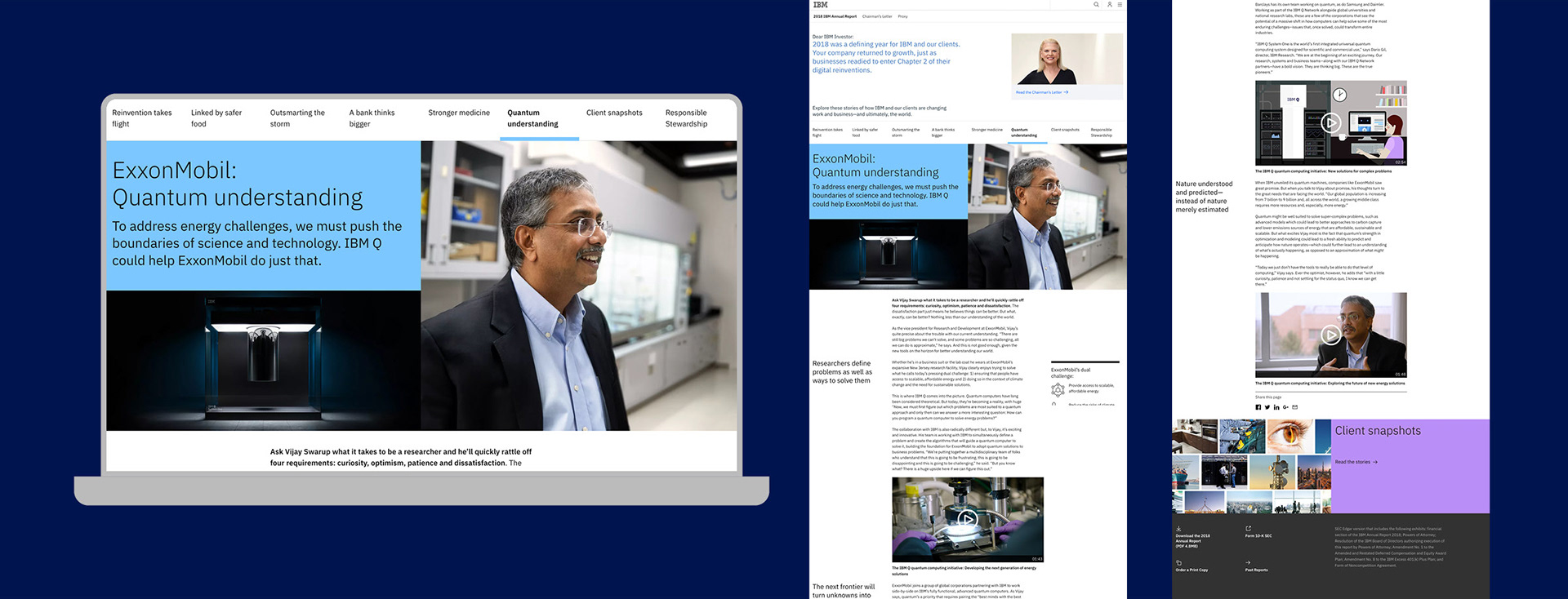Select Responsible Stewardship tab on small full page

pos(1102,132)
